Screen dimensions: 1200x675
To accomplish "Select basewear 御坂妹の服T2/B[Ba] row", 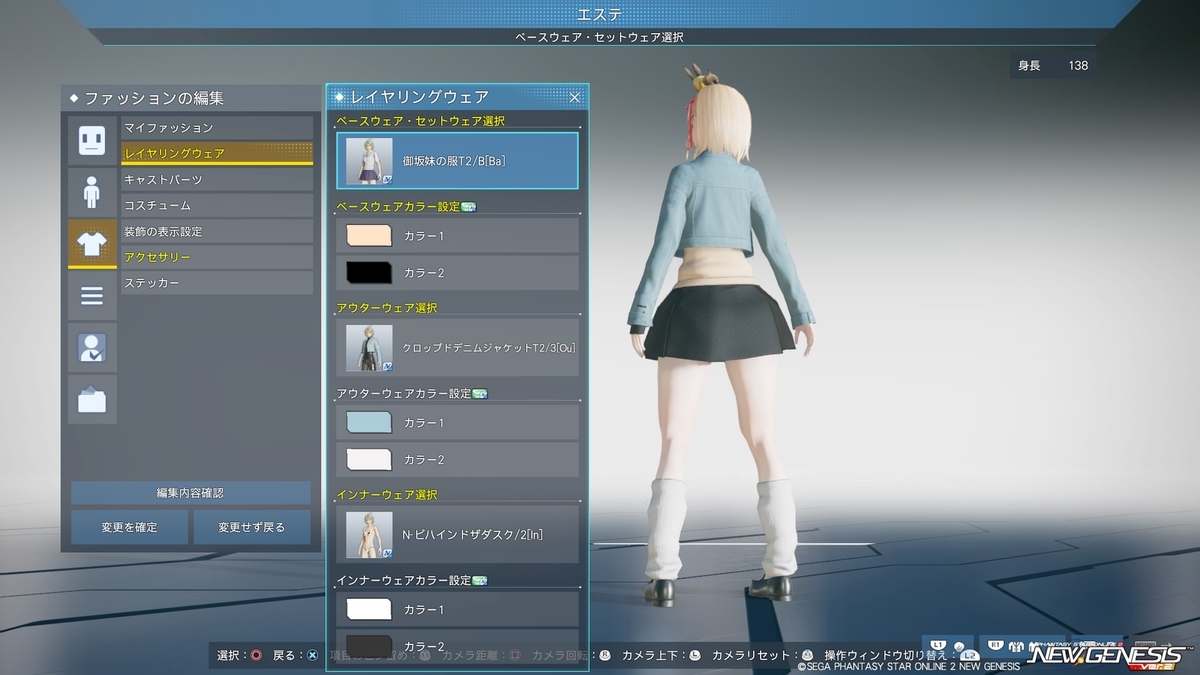I will tap(458, 161).
